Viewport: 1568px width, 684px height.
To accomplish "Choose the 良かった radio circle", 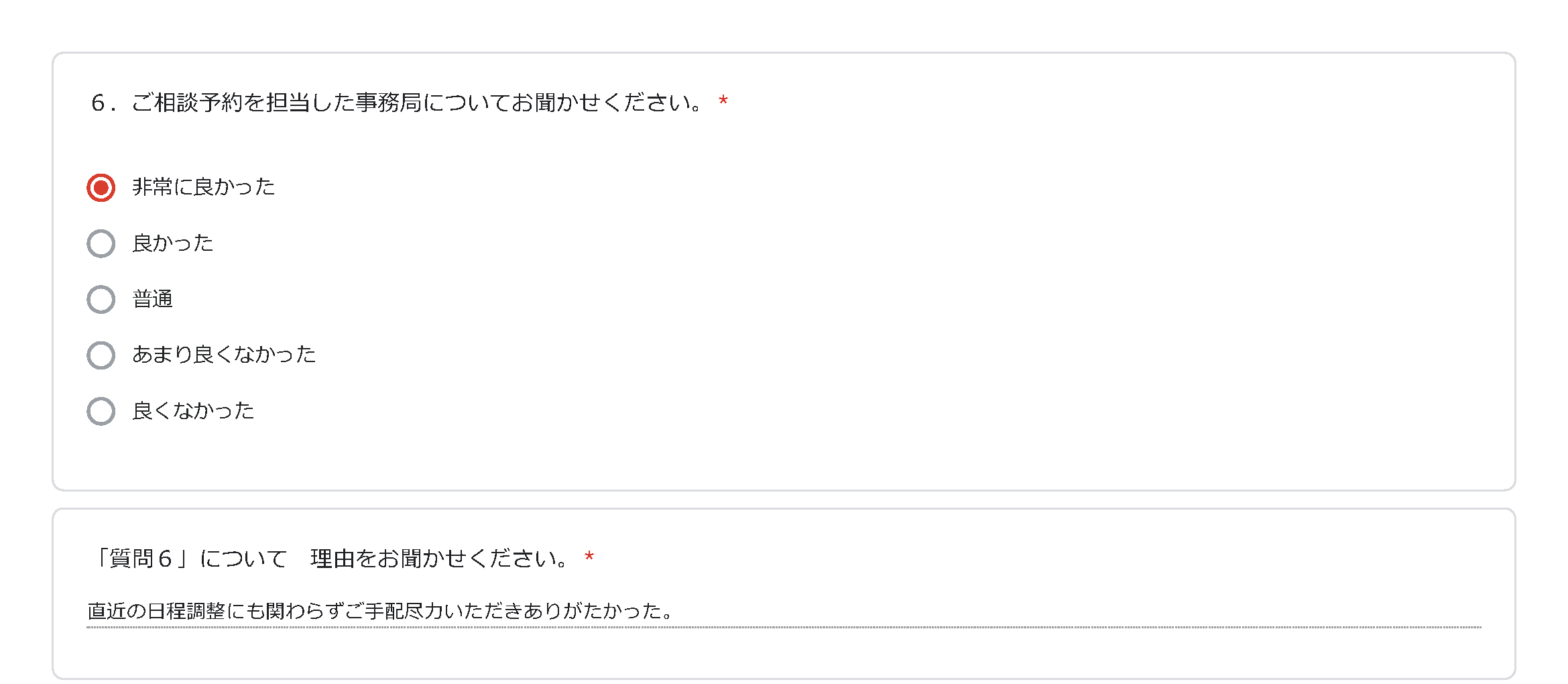I will pos(101,243).
